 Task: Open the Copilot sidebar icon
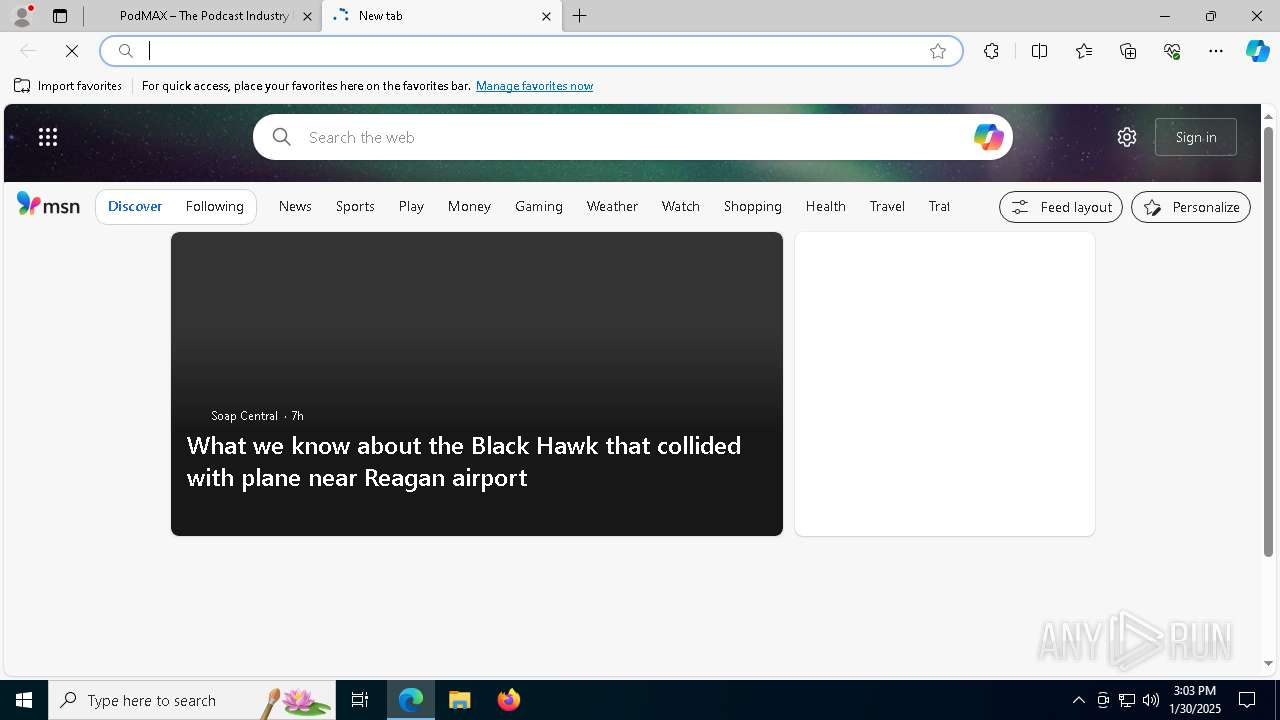[1257, 51]
